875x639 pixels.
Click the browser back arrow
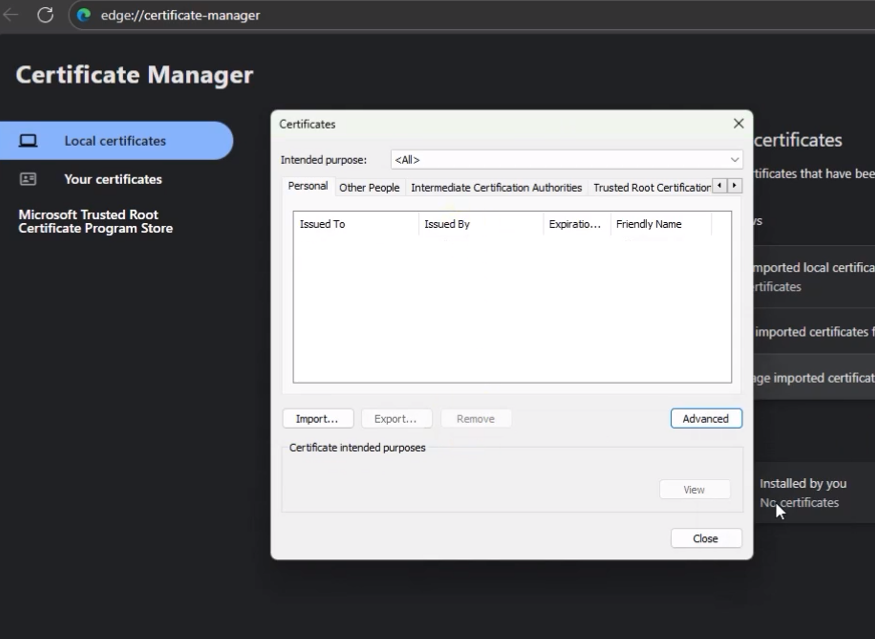pyautogui.click(x=11, y=15)
